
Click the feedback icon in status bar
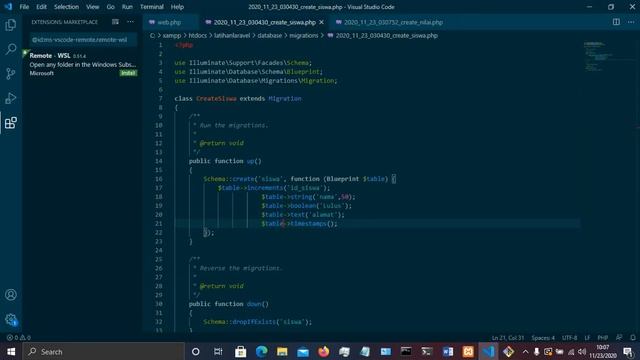coord(619,338)
